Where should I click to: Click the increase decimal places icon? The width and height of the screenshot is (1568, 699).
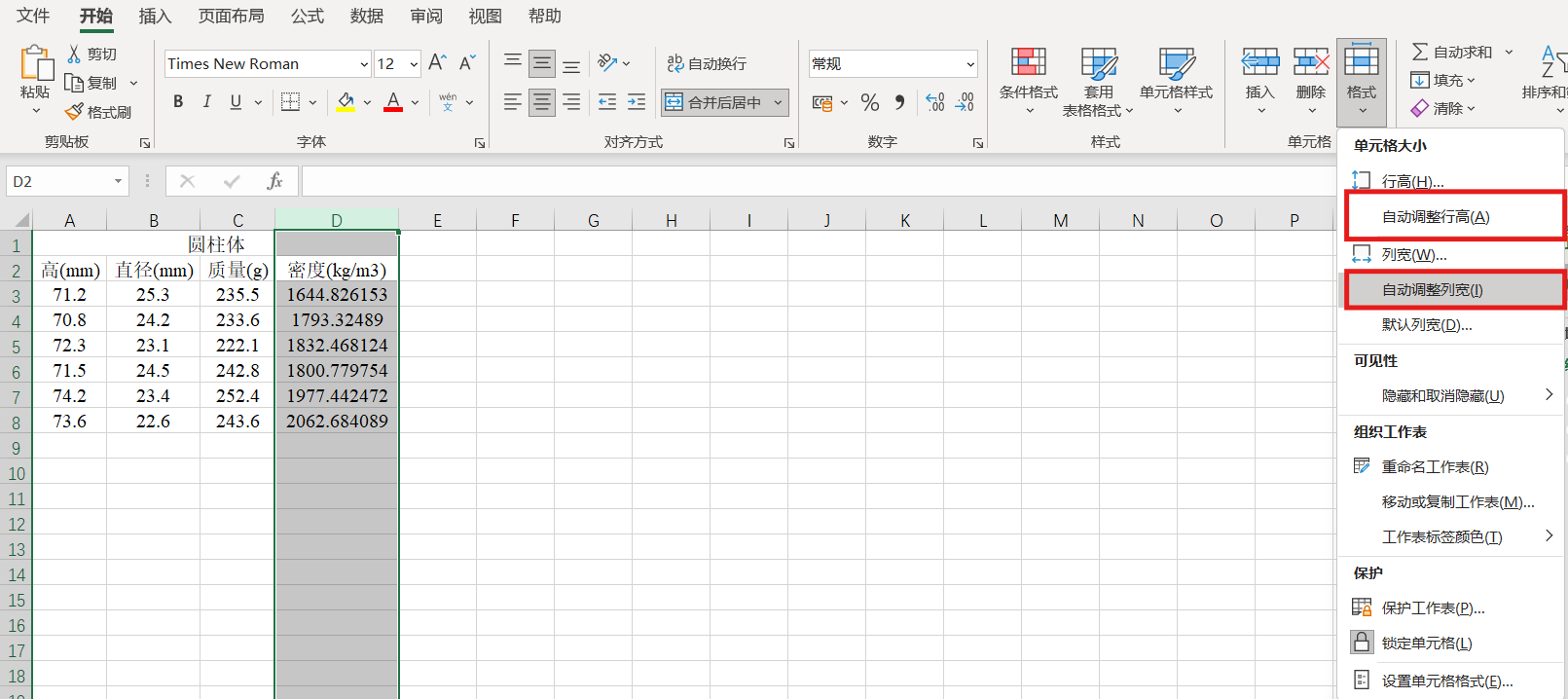(x=935, y=102)
